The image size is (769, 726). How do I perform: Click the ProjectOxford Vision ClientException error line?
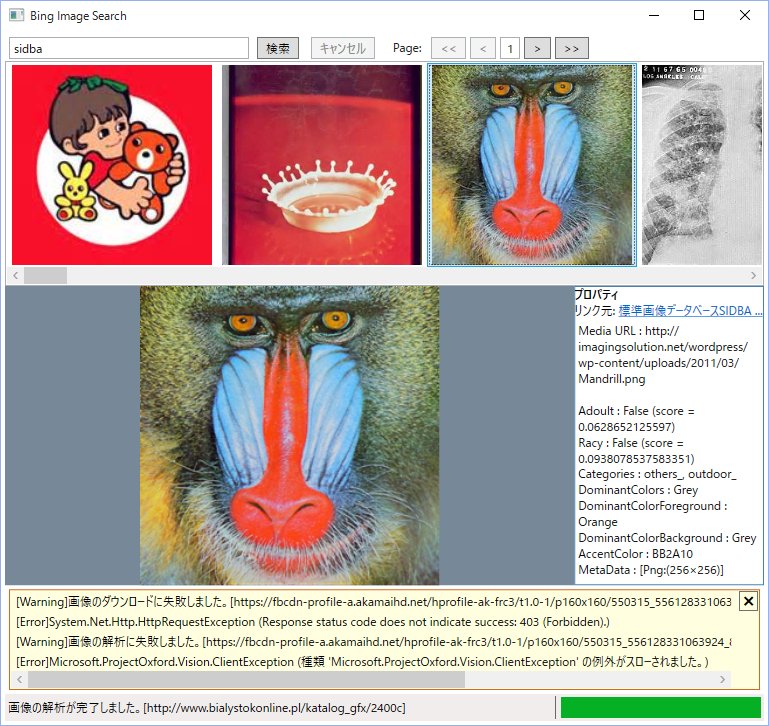[x=362, y=662]
